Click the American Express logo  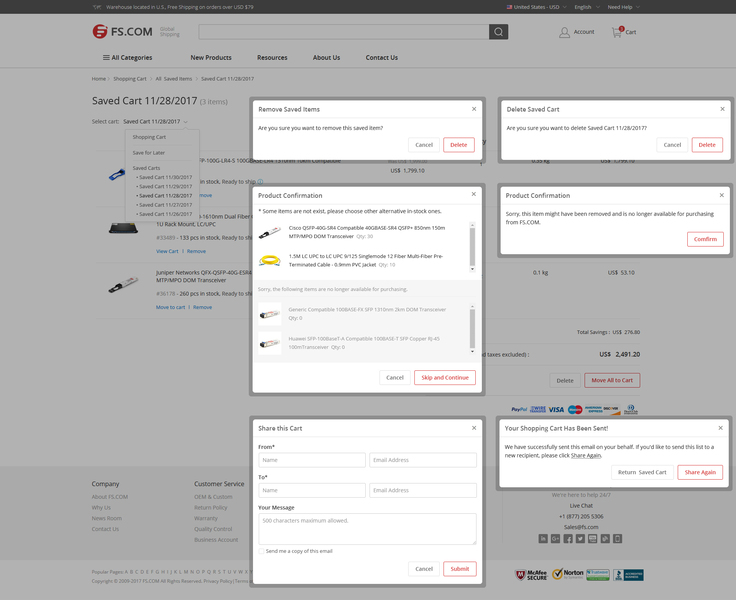[x=594, y=409]
